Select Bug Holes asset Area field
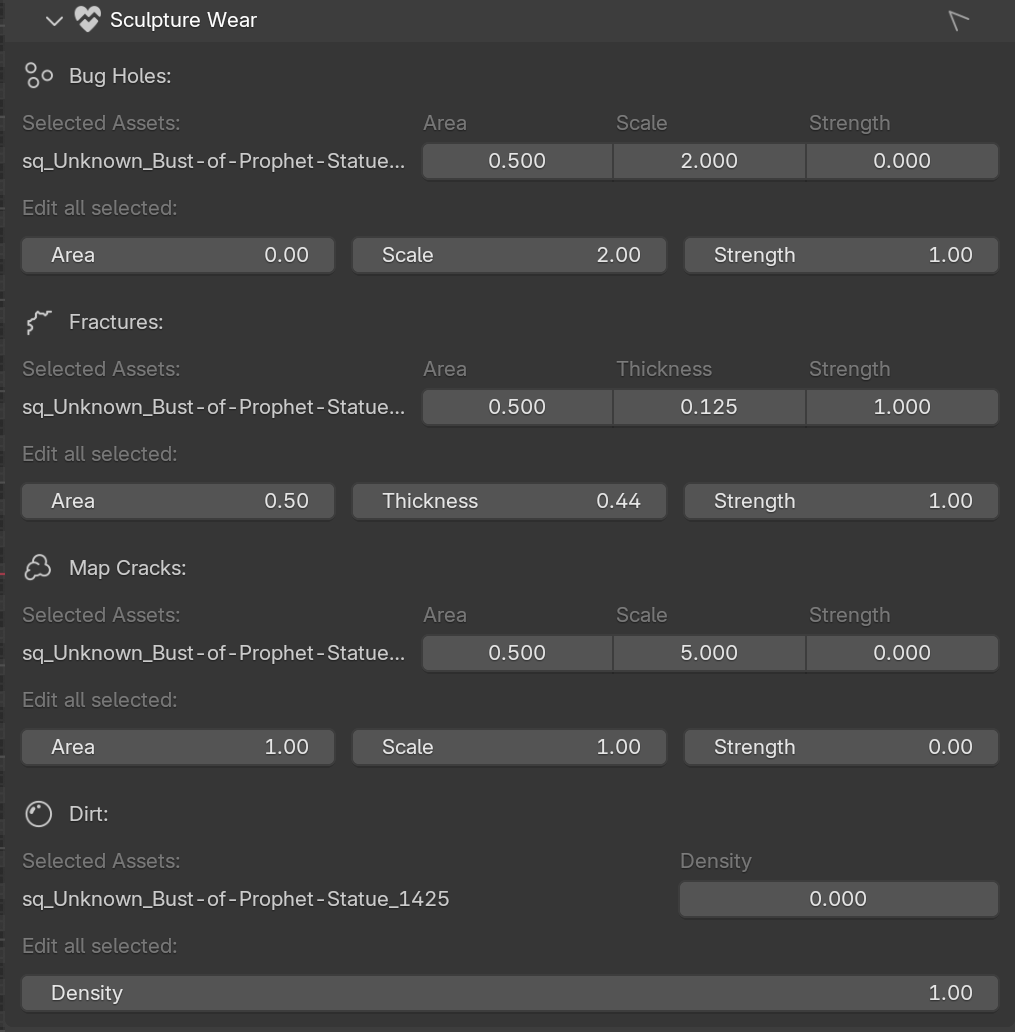Image resolution: width=1015 pixels, height=1032 pixels. [x=517, y=161]
